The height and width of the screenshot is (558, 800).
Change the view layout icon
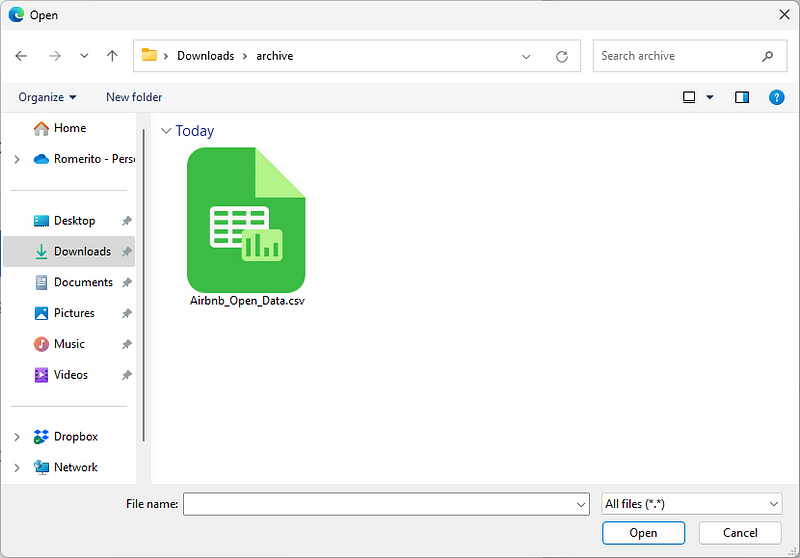pos(689,97)
